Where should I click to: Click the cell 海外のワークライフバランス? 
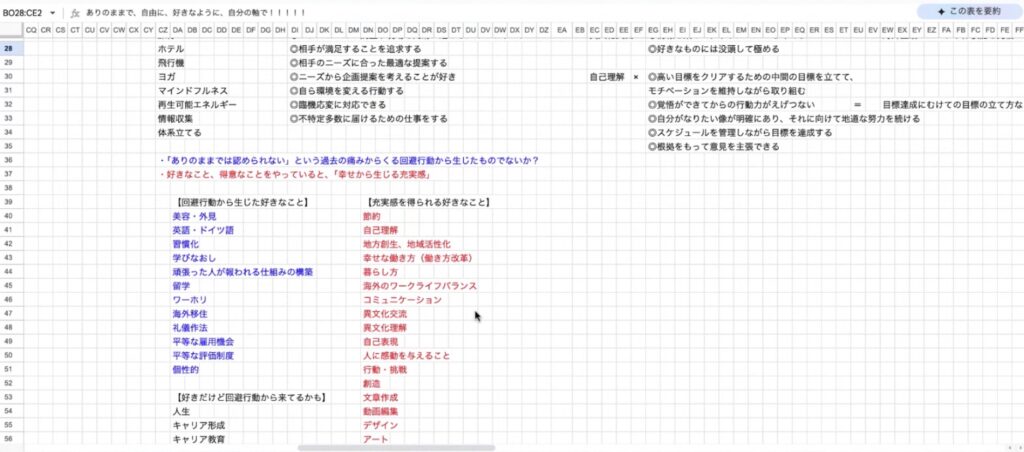(420, 286)
